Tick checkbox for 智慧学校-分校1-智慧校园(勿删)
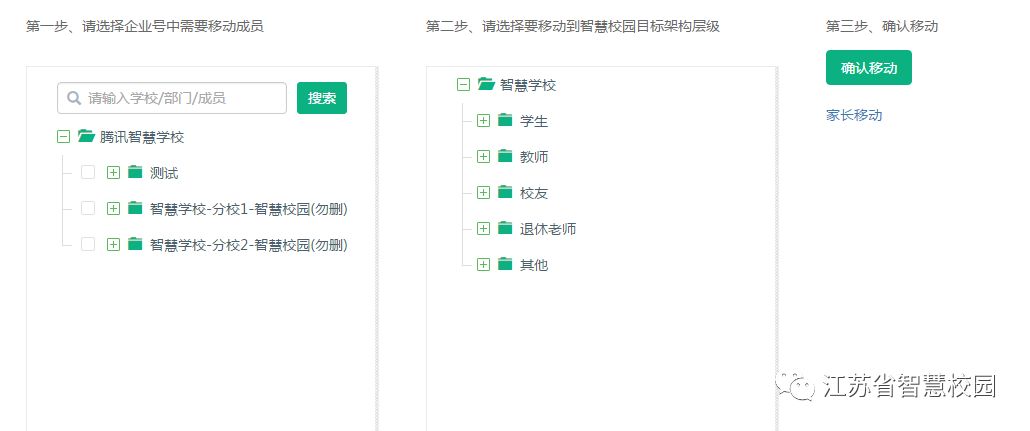The width and height of the screenshot is (1030, 431). click(x=88, y=208)
